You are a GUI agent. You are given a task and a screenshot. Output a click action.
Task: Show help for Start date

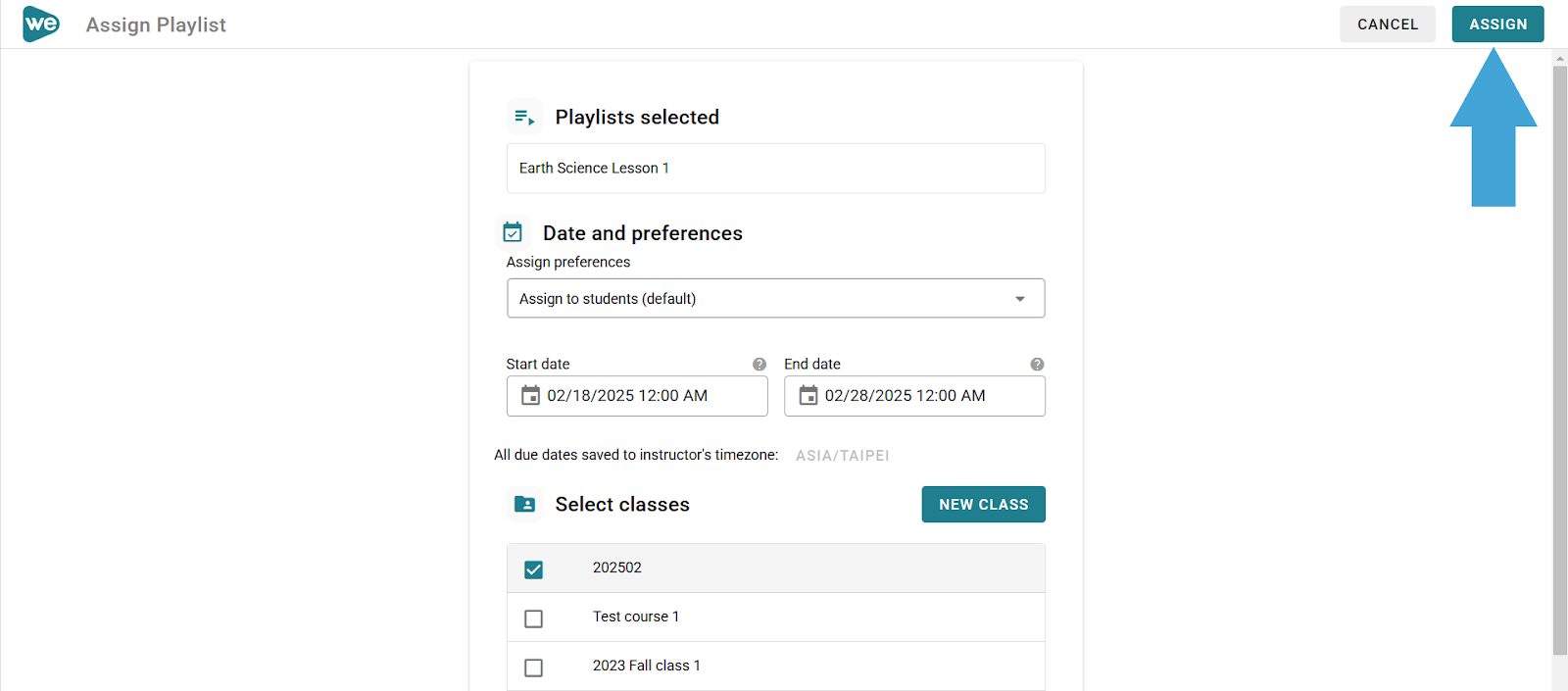(x=759, y=365)
